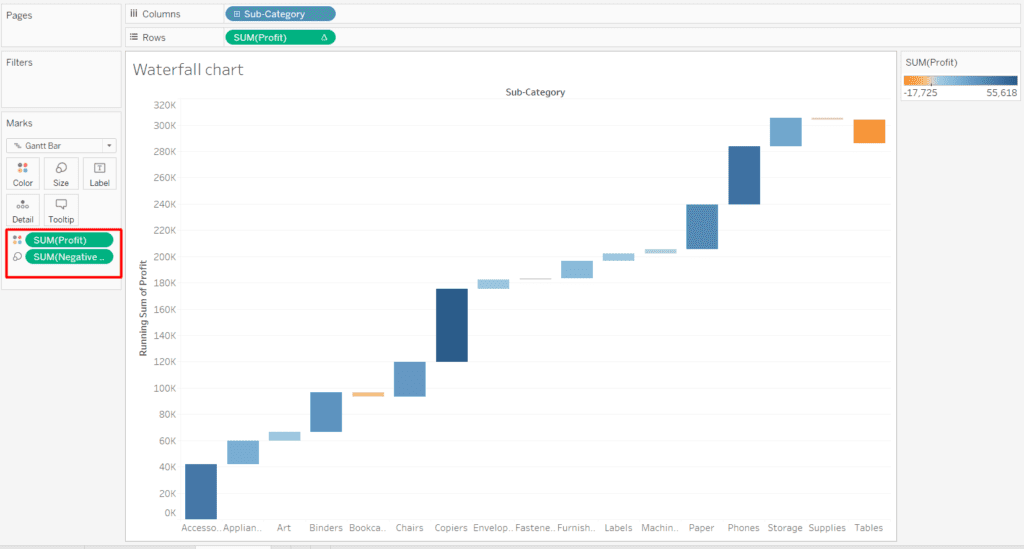
Task: Click the 55,618 legend maximum value
Action: click(1001, 93)
